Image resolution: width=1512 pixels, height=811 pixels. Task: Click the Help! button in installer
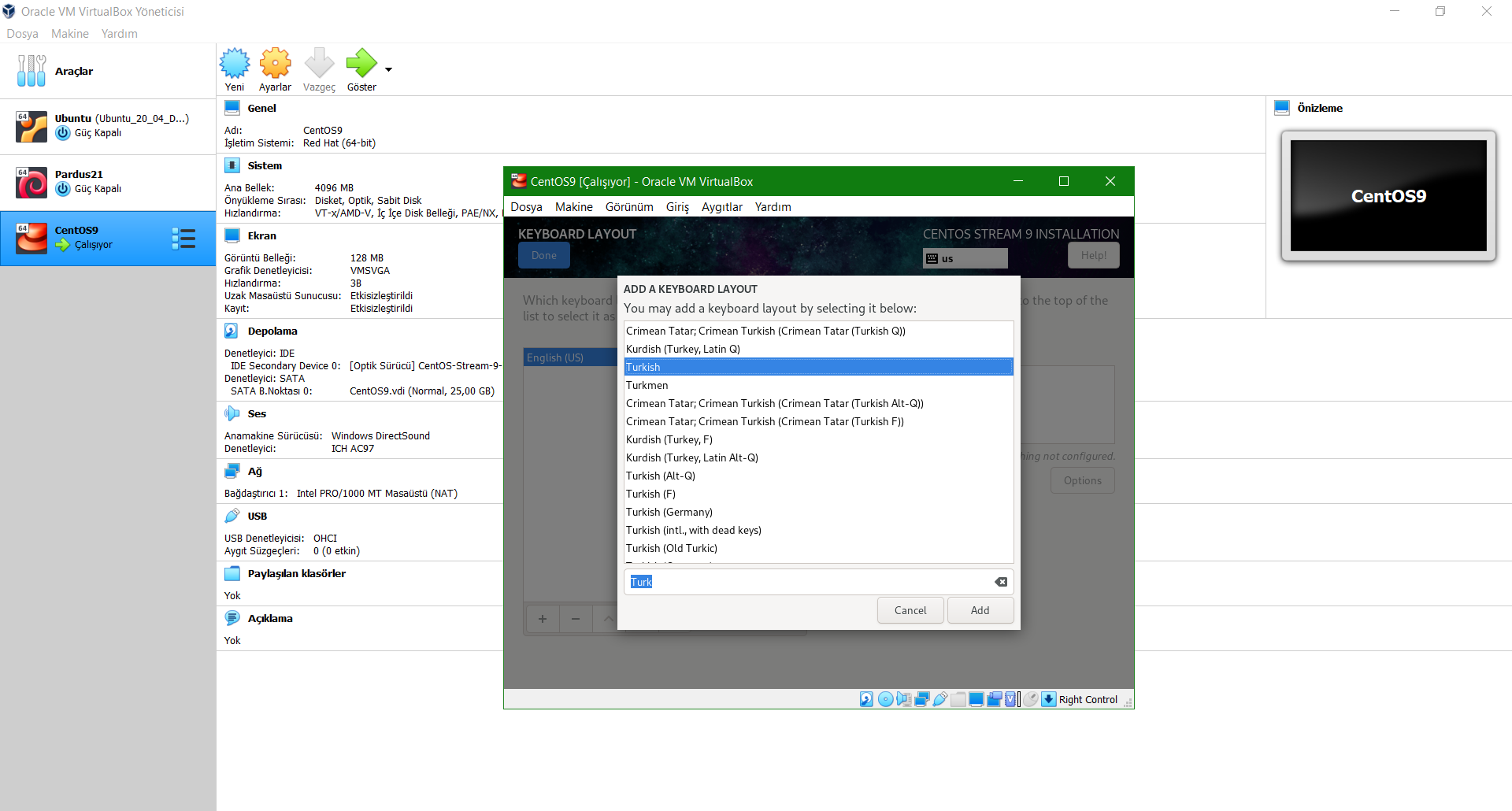[x=1094, y=255]
